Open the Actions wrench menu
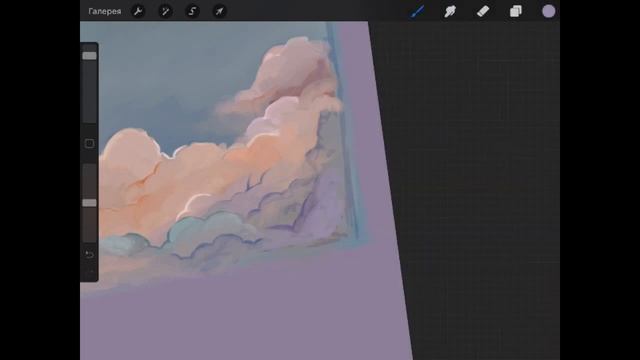This screenshot has width=640, height=360. [138, 11]
